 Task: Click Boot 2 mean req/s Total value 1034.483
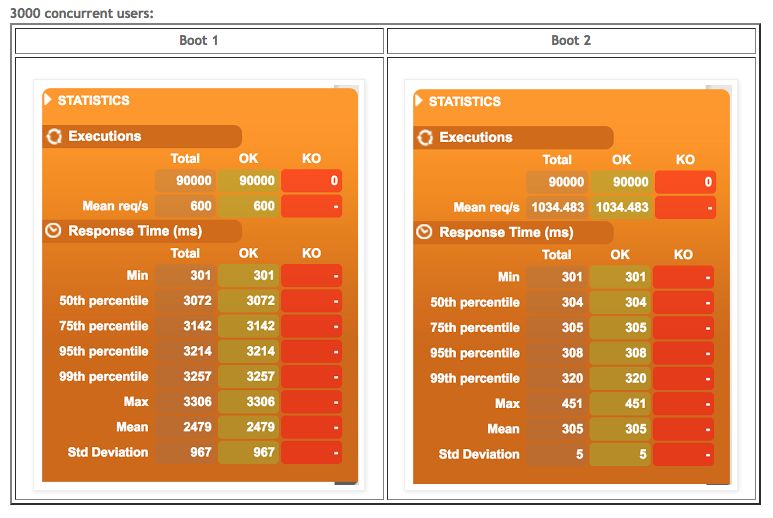click(558, 207)
